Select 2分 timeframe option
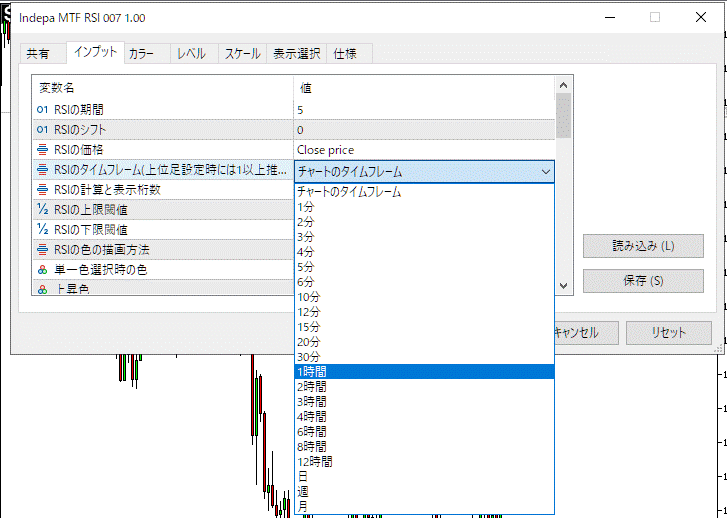The image size is (727, 518). (424, 222)
